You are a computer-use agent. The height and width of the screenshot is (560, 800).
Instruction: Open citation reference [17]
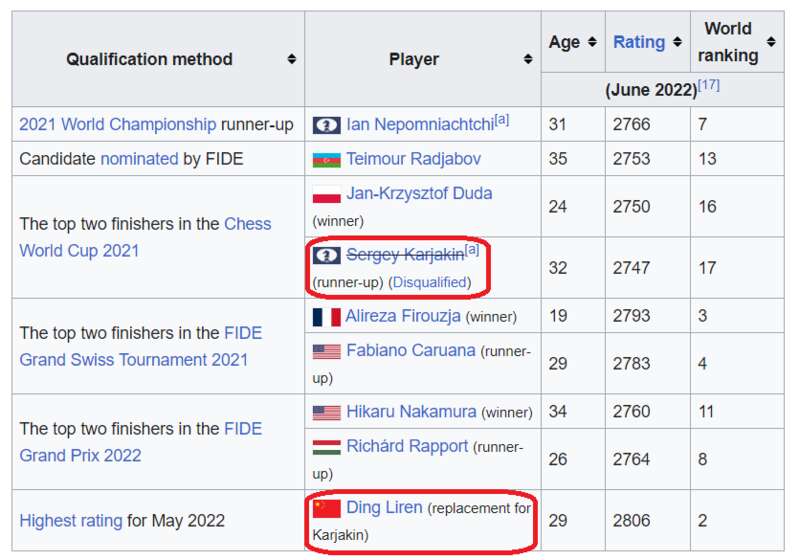tap(709, 85)
